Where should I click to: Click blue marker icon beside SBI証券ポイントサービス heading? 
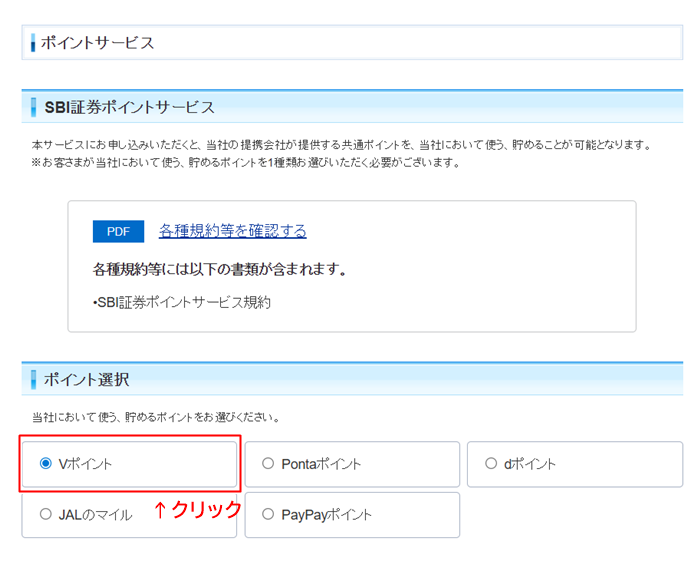click(33, 107)
